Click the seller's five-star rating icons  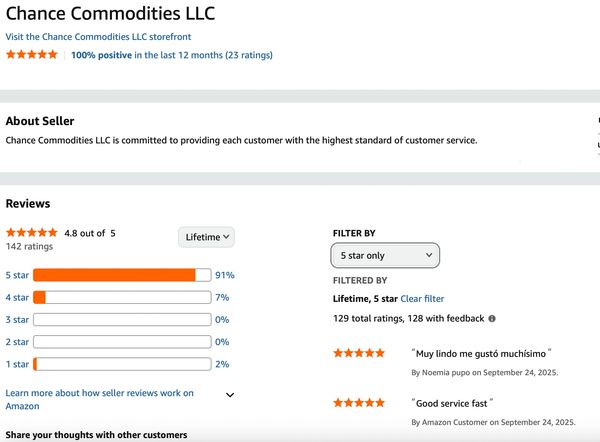pyautogui.click(x=32, y=55)
